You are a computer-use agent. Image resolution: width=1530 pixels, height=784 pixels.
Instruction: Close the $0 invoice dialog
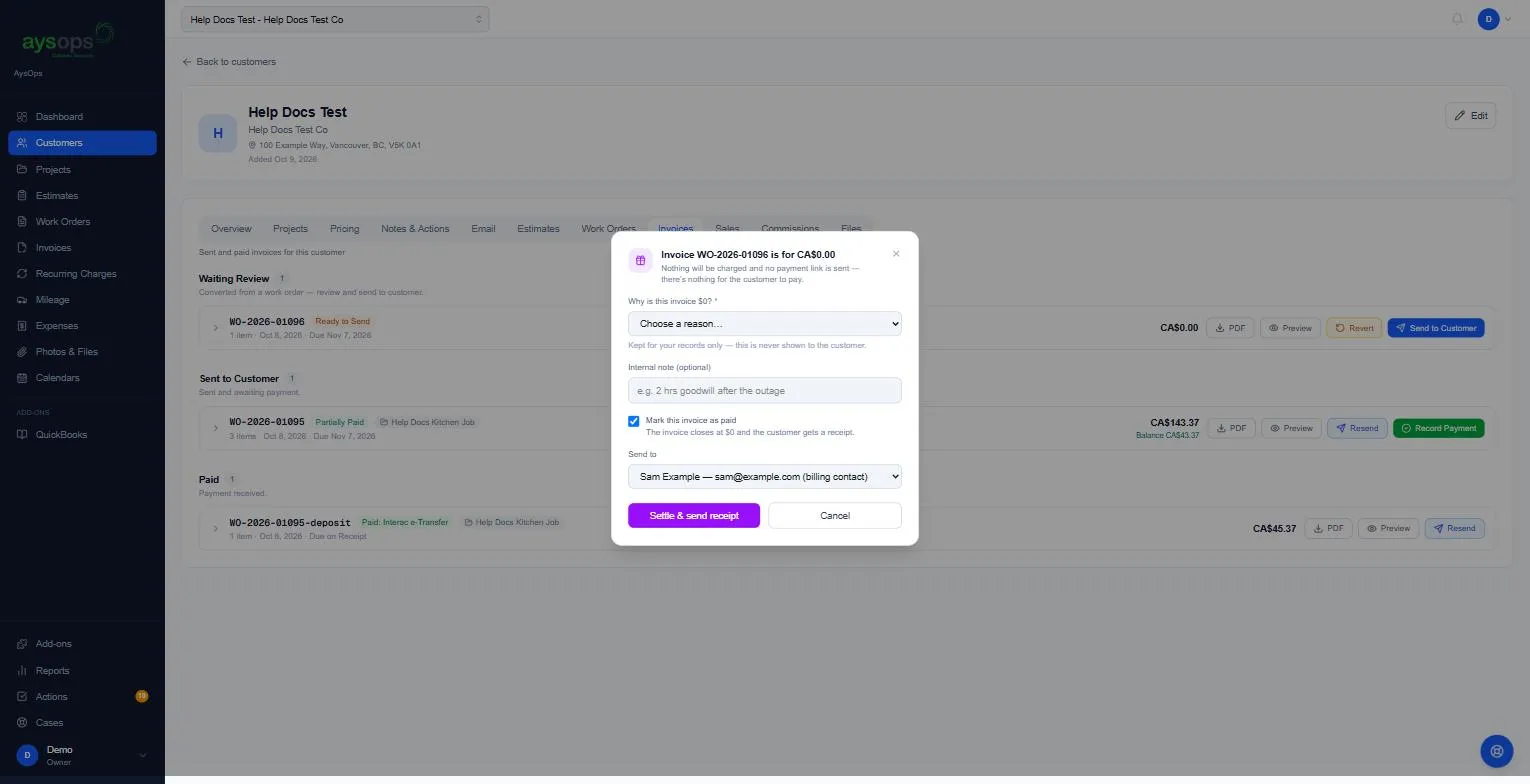pos(896,254)
